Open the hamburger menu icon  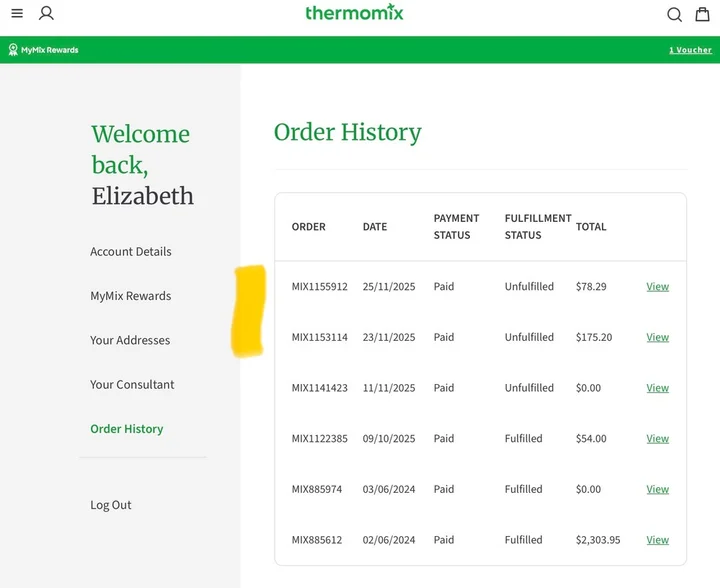(17, 13)
